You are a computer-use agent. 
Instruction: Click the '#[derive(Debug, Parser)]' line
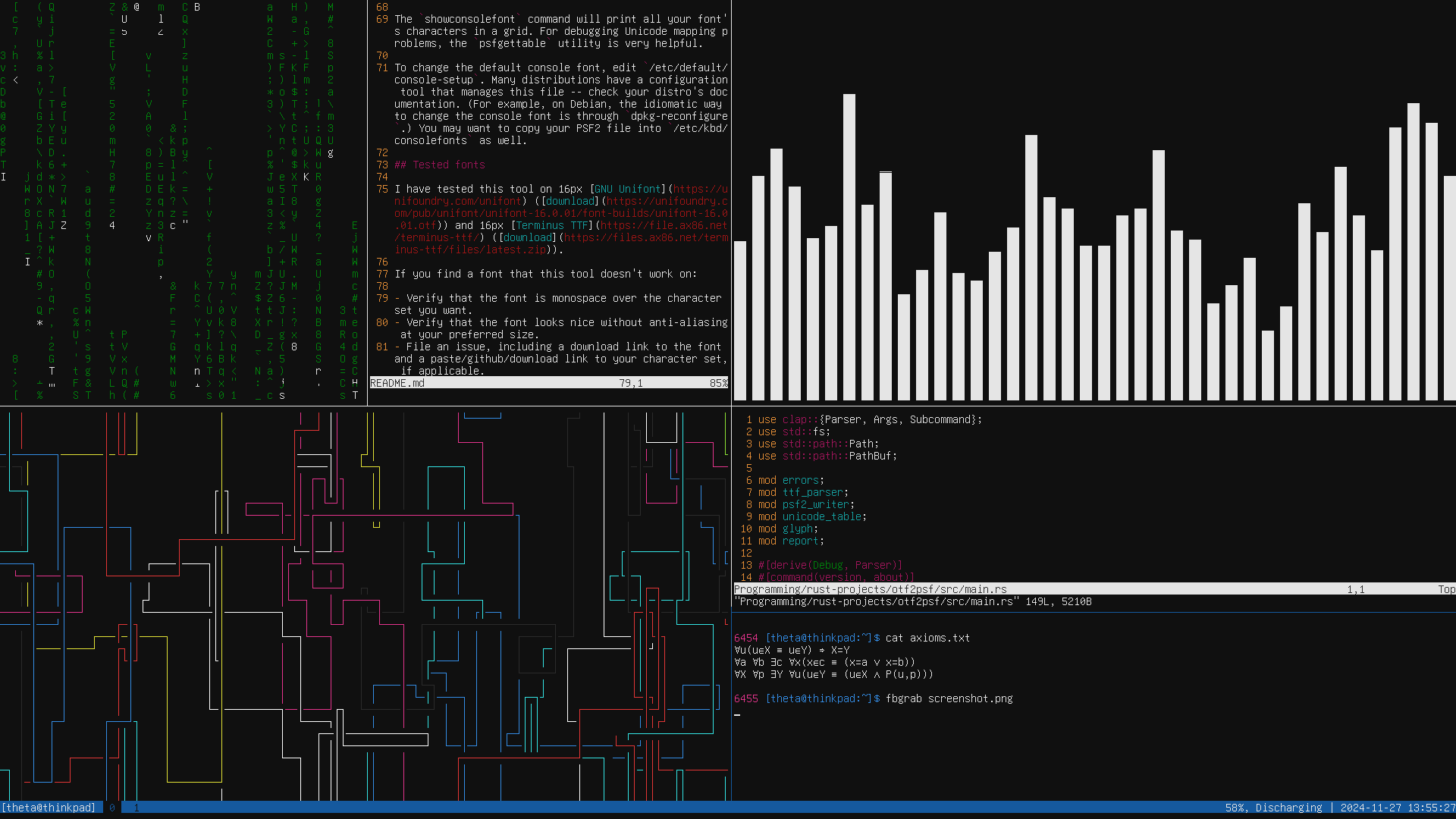(830, 565)
